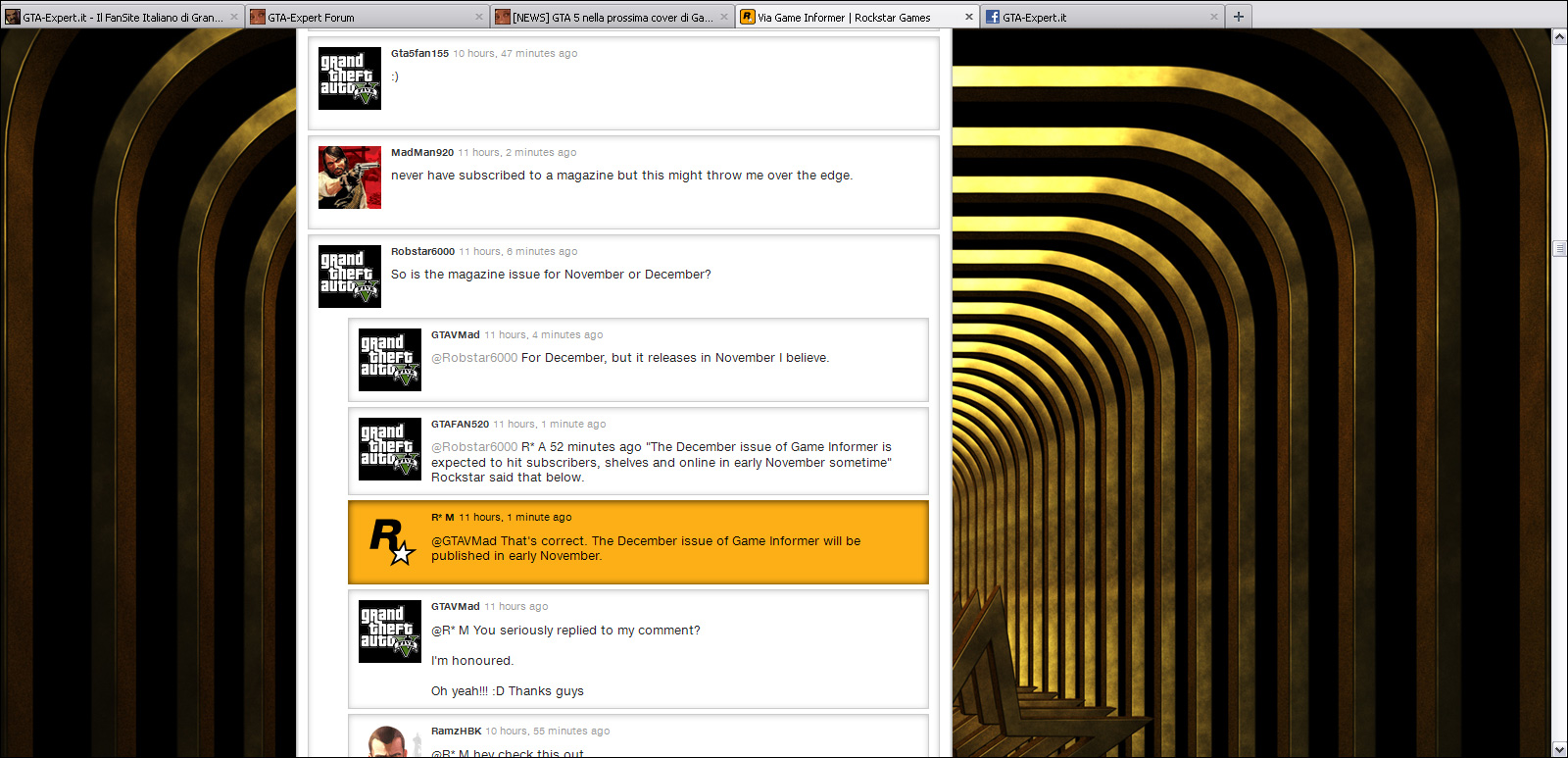Open GTAVMad username on 'For December' reply
The height and width of the screenshot is (758, 1568).
456,335
